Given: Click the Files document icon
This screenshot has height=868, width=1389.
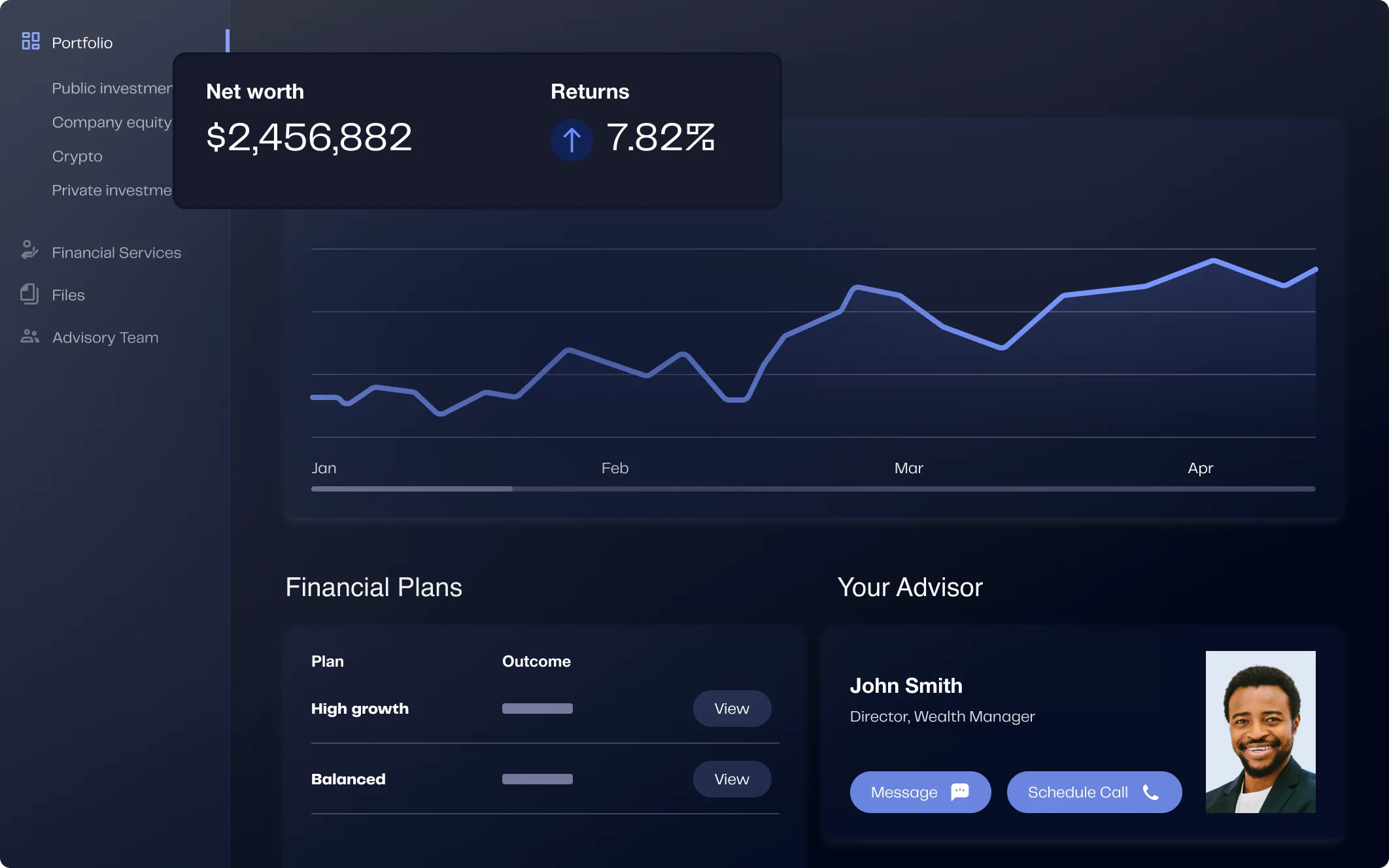Looking at the screenshot, I should click(x=29, y=293).
